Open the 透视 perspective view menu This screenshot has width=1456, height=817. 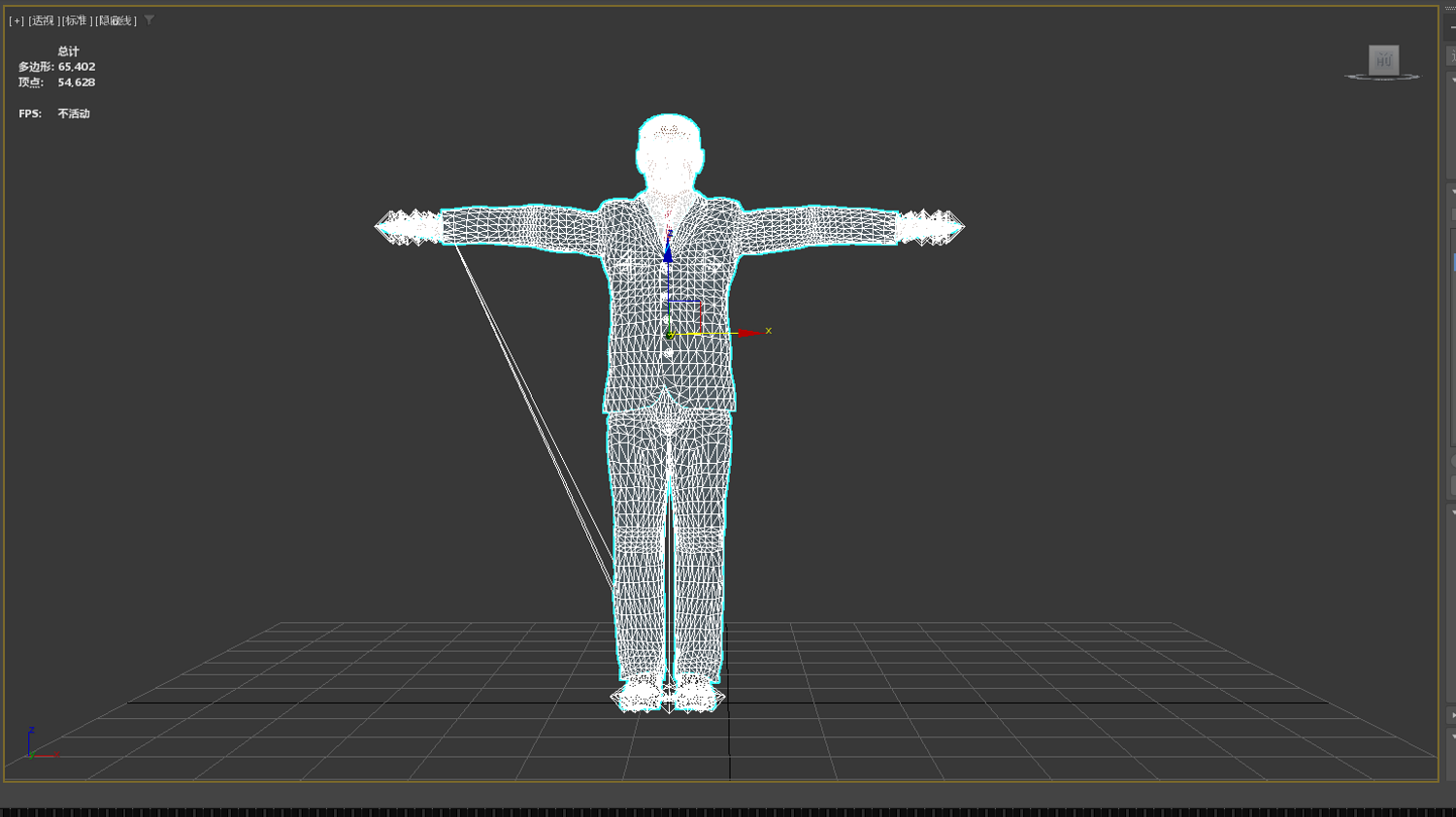[43, 20]
